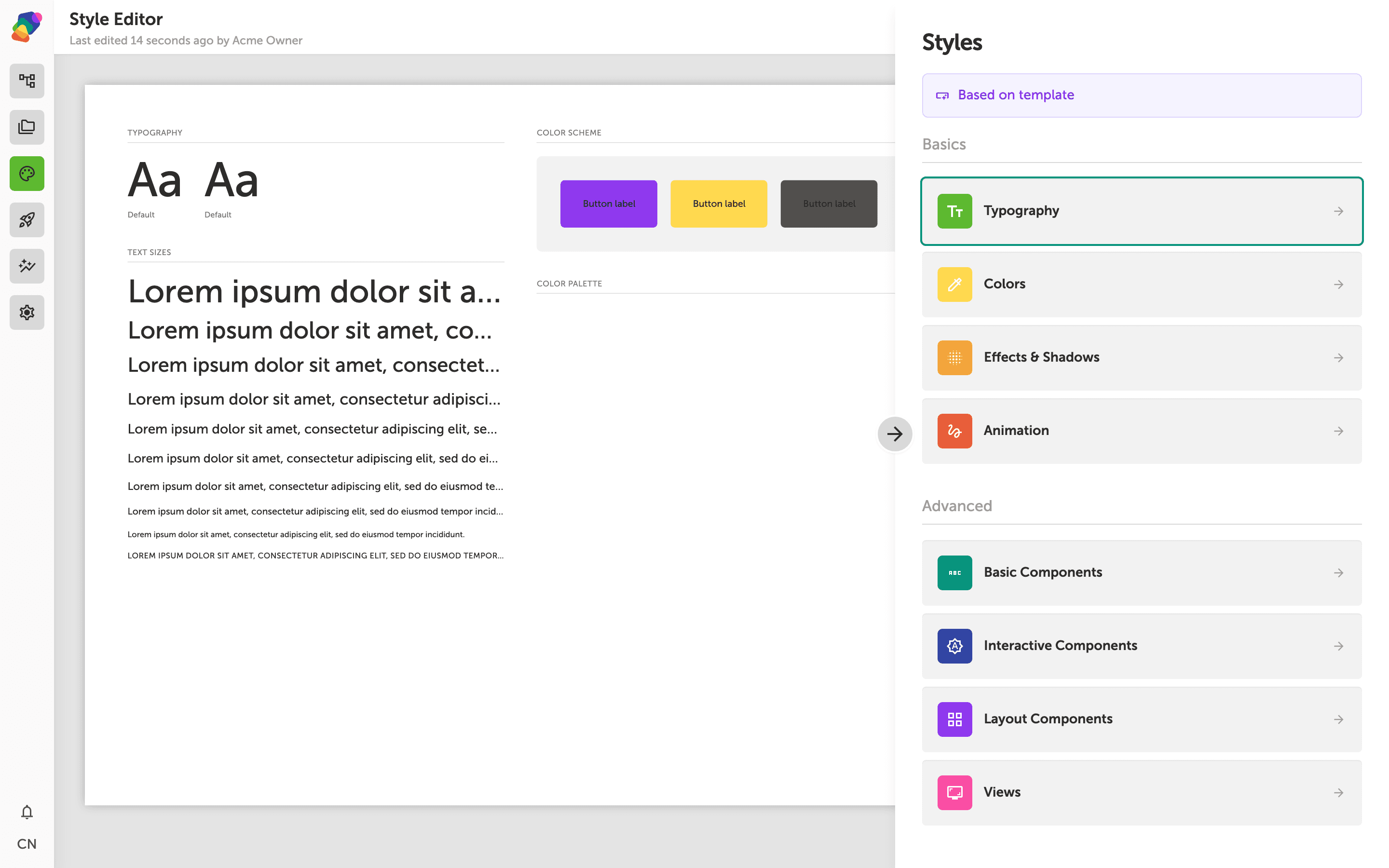
Task: Click the red Animation icon
Action: click(954, 431)
